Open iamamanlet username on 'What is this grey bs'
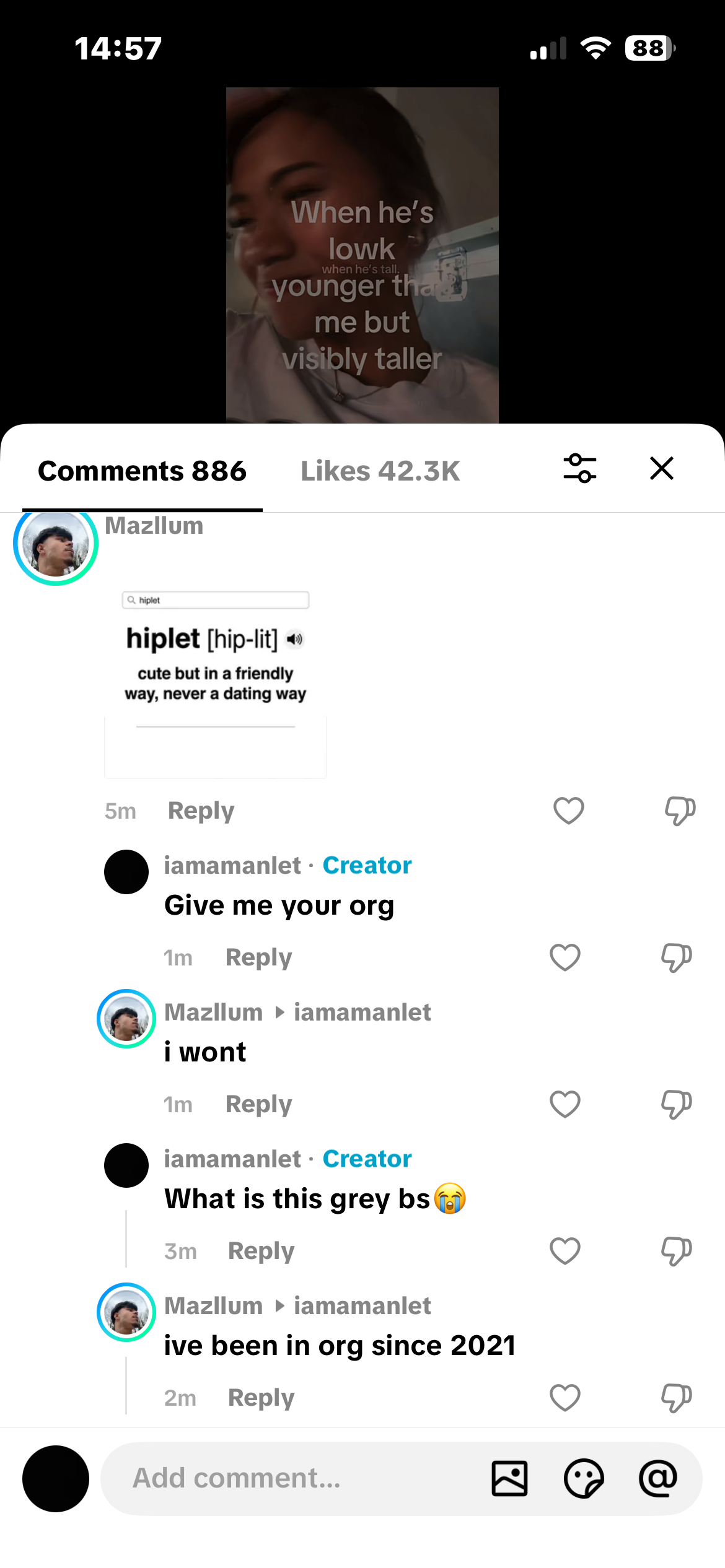Image resolution: width=725 pixels, height=1568 pixels. pyautogui.click(x=232, y=1159)
